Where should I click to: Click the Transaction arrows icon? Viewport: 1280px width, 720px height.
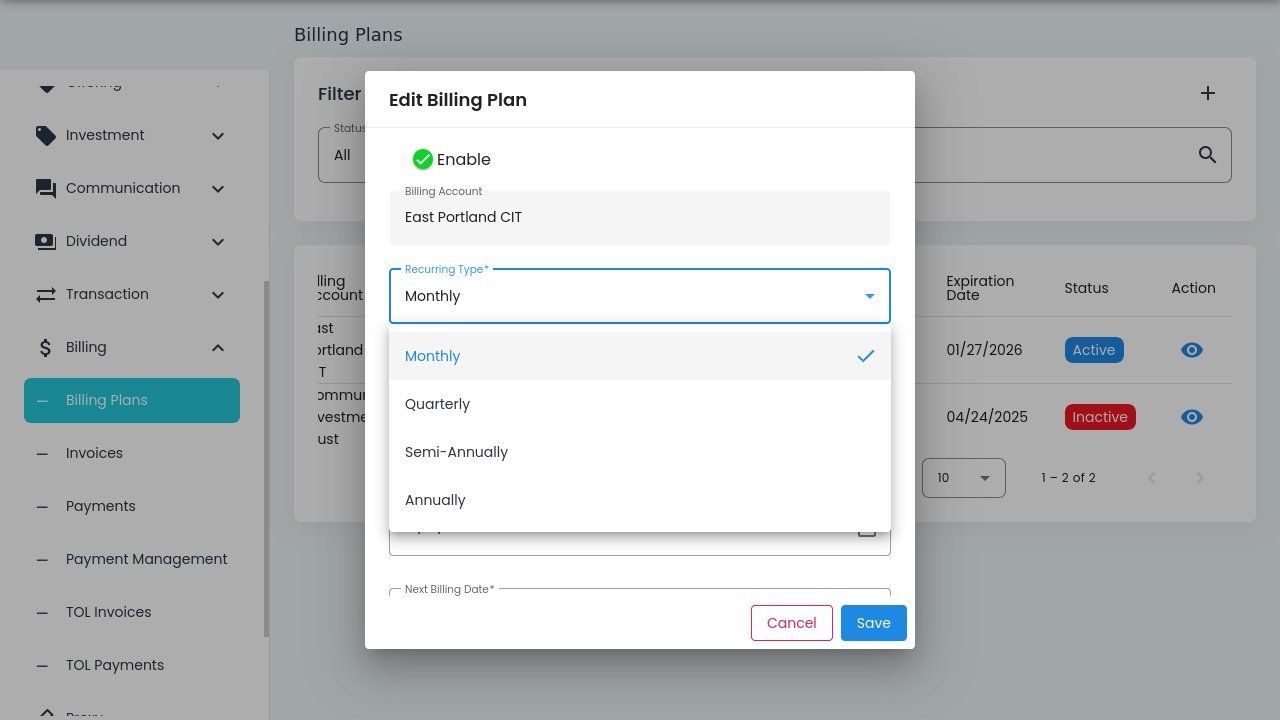46,295
